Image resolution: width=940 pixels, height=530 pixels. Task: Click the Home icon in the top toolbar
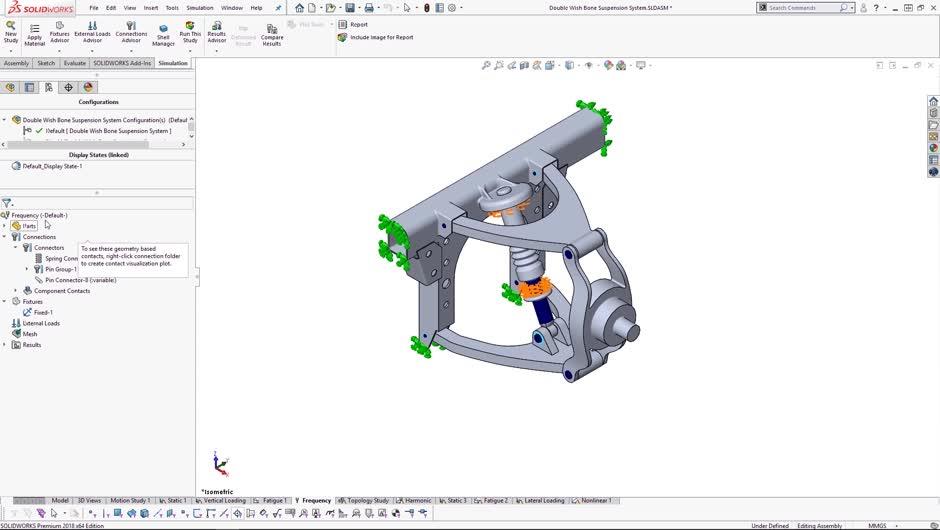click(x=299, y=8)
